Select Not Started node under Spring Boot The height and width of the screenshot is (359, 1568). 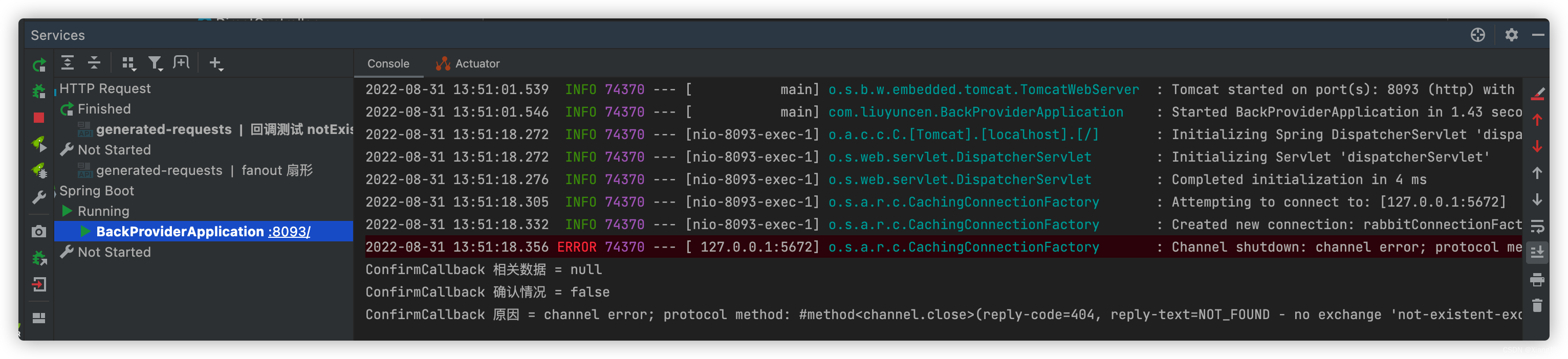(114, 253)
